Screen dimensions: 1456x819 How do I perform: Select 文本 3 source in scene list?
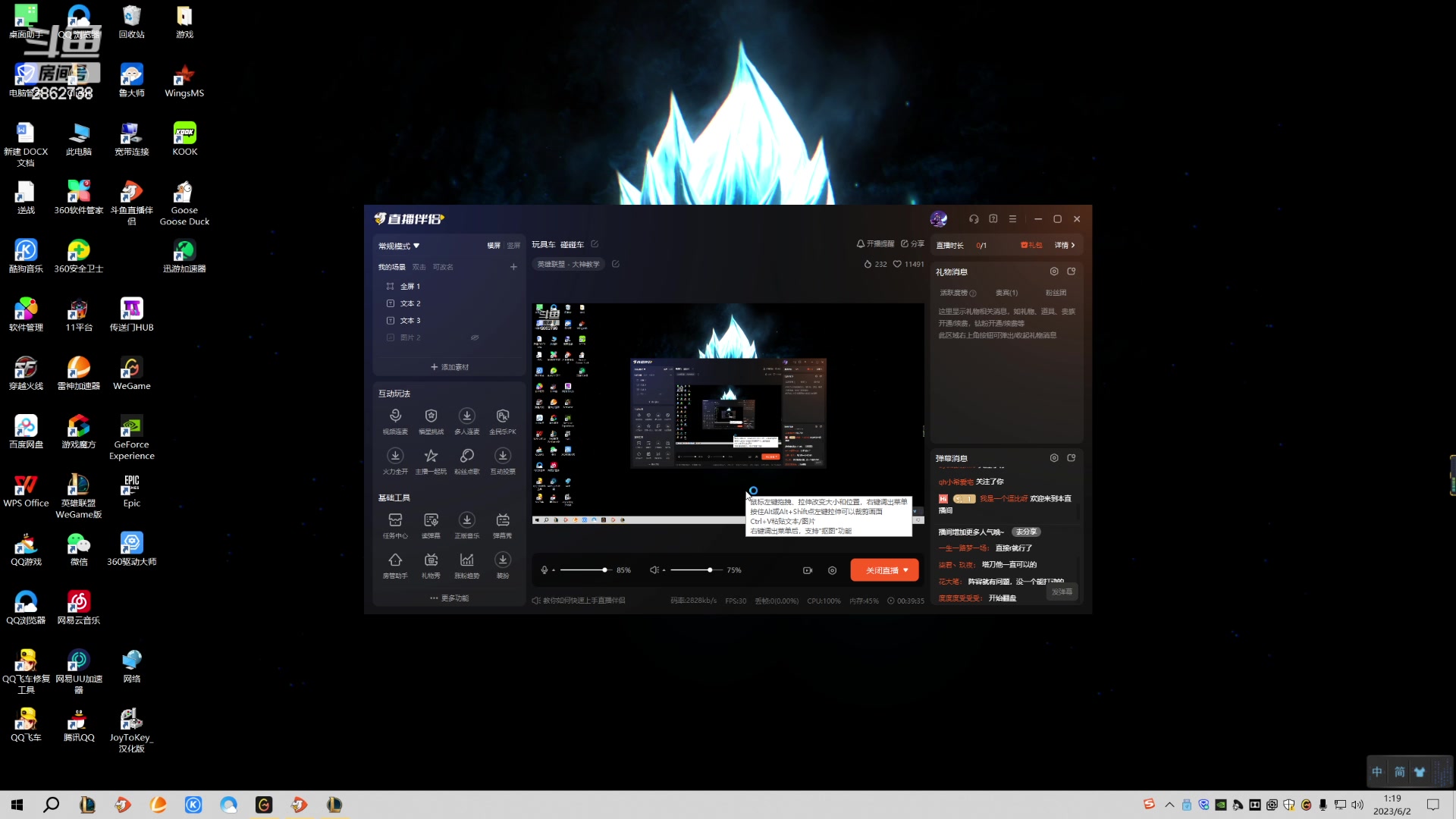tap(447, 321)
